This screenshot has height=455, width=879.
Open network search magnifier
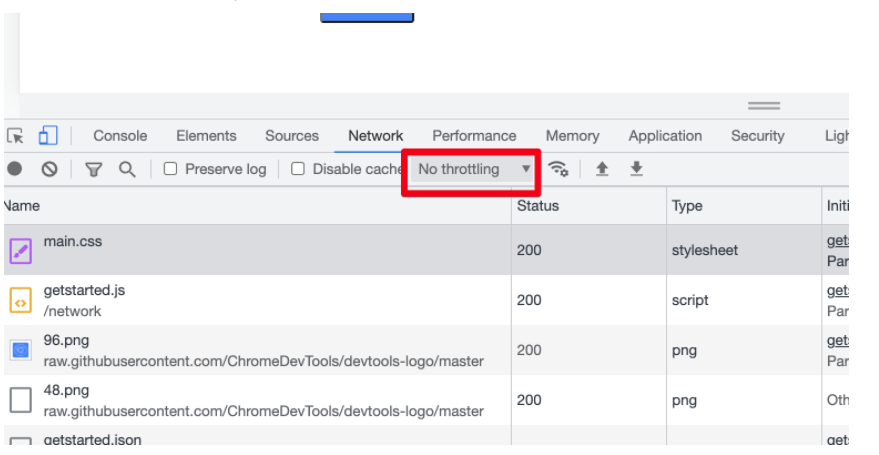pyautogui.click(x=127, y=169)
